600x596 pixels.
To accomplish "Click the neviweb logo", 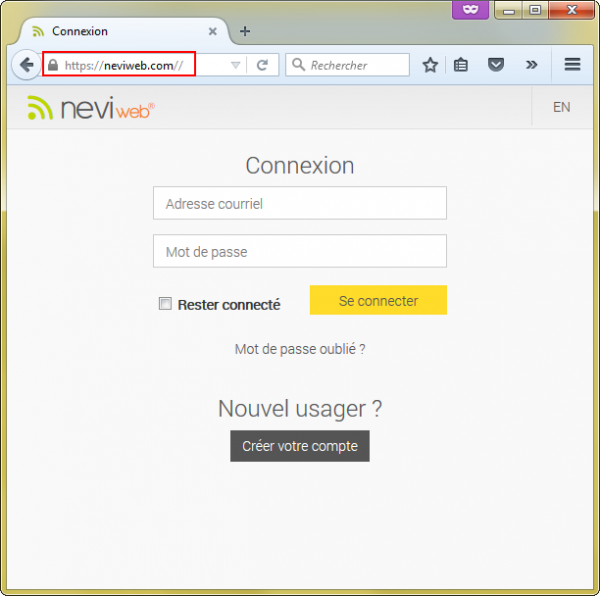I will point(91,108).
